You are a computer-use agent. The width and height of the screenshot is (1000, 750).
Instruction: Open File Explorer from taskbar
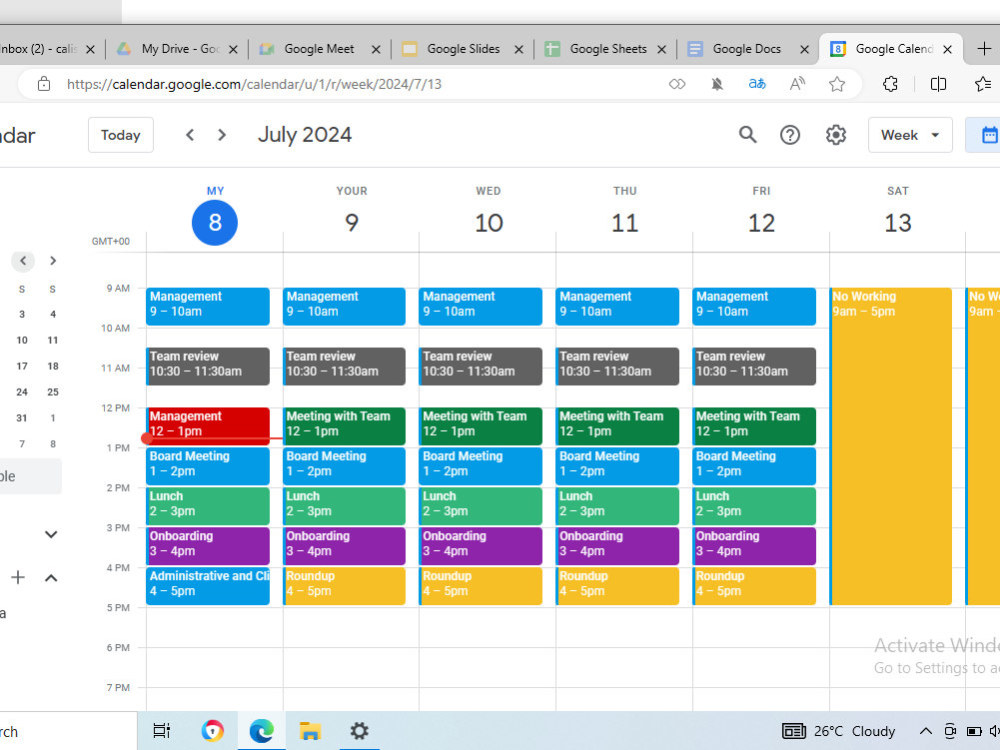[310, 731]
